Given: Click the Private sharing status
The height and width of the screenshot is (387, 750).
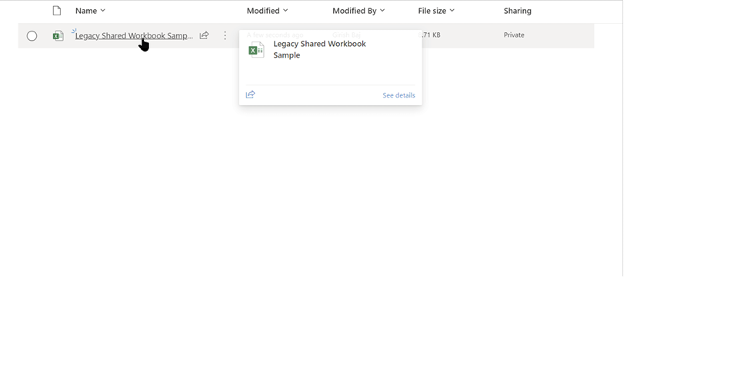Looking at the screenshot, I should pos(514,35).
